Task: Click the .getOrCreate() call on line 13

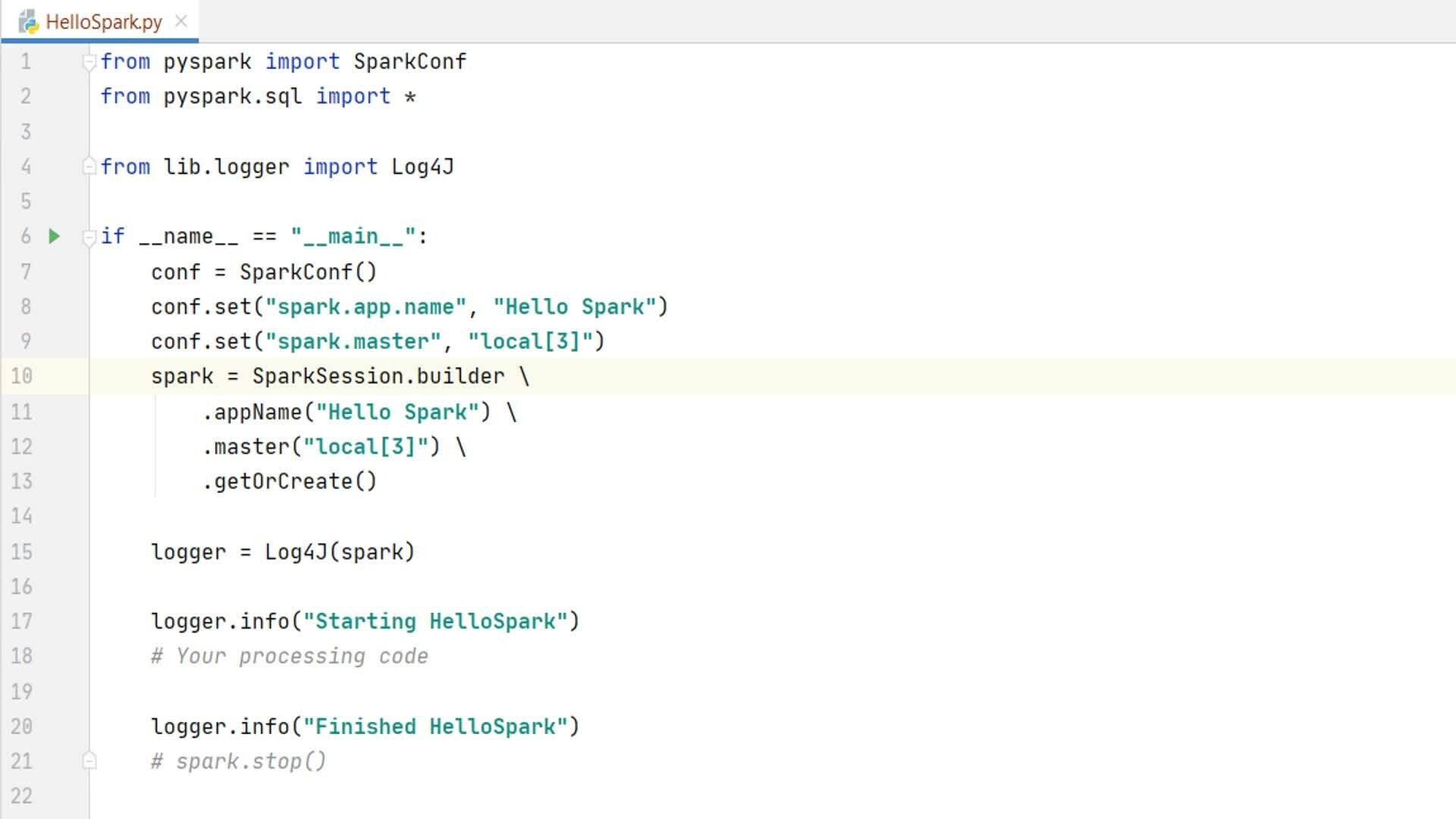Action: click(290, 482)
